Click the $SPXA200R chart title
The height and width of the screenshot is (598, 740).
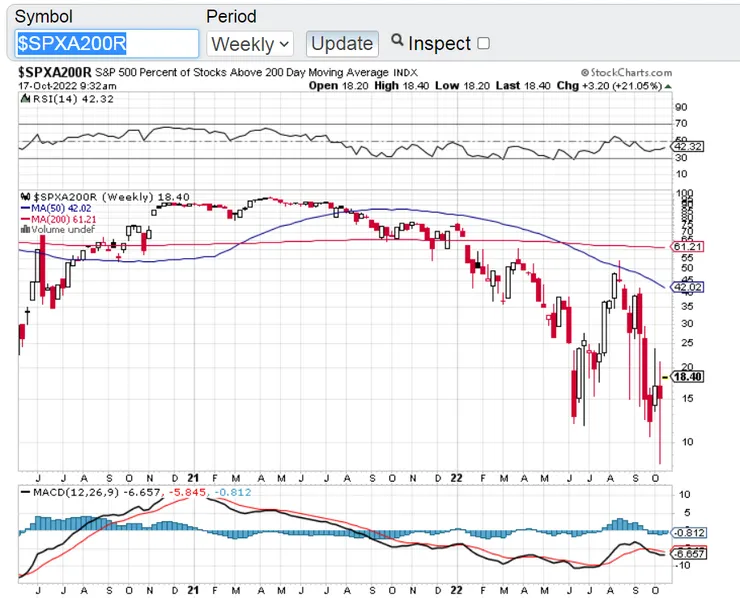55,72
